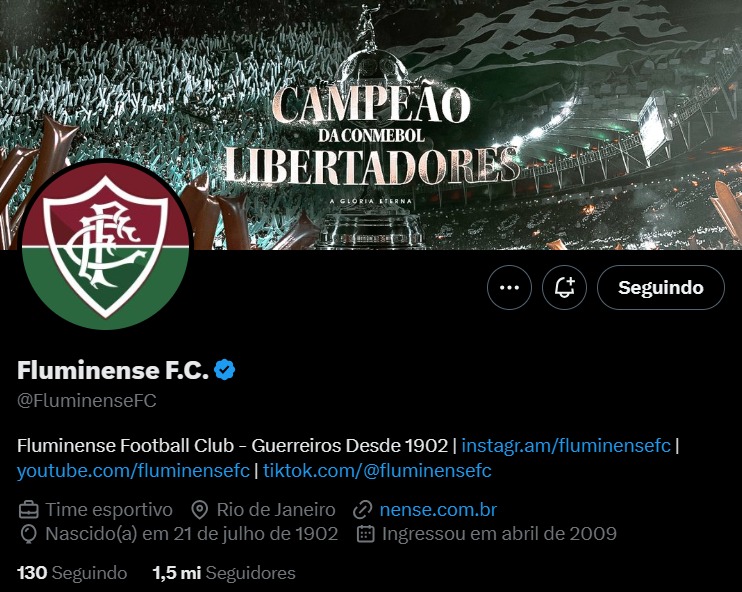
Task: View the 130 Seguindo list
Action: click(72, 573)
